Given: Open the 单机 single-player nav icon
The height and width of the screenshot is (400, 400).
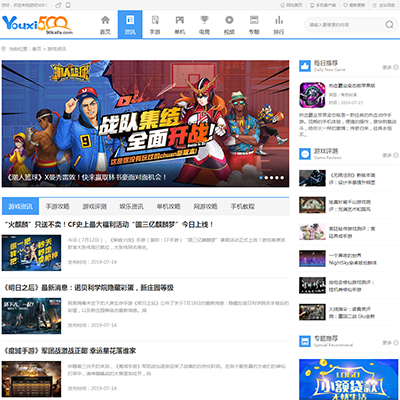Looking at the screenshot, I should tap(180, 20).
